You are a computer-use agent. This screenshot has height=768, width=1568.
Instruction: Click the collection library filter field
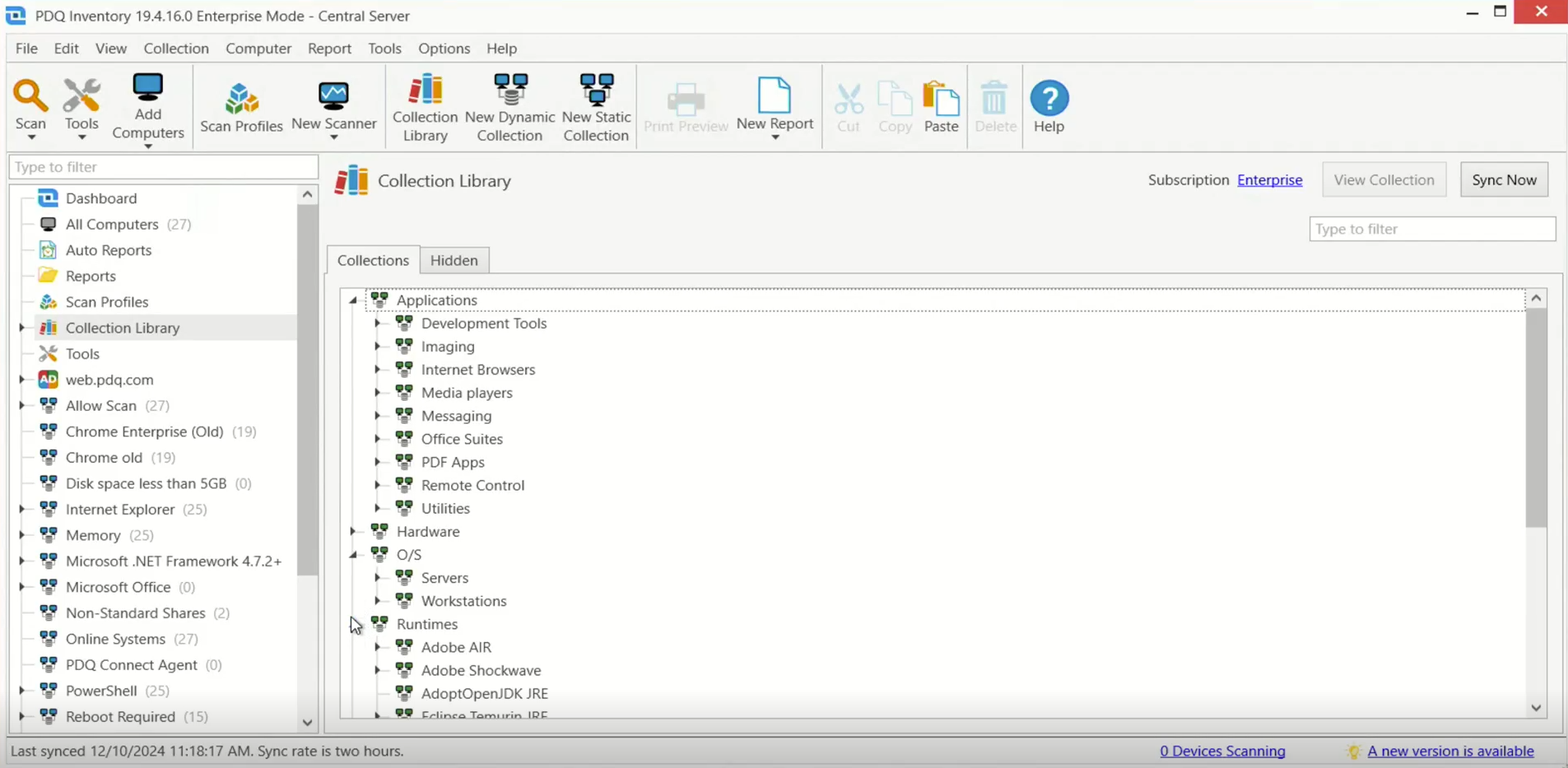[x=1432, y=229]
